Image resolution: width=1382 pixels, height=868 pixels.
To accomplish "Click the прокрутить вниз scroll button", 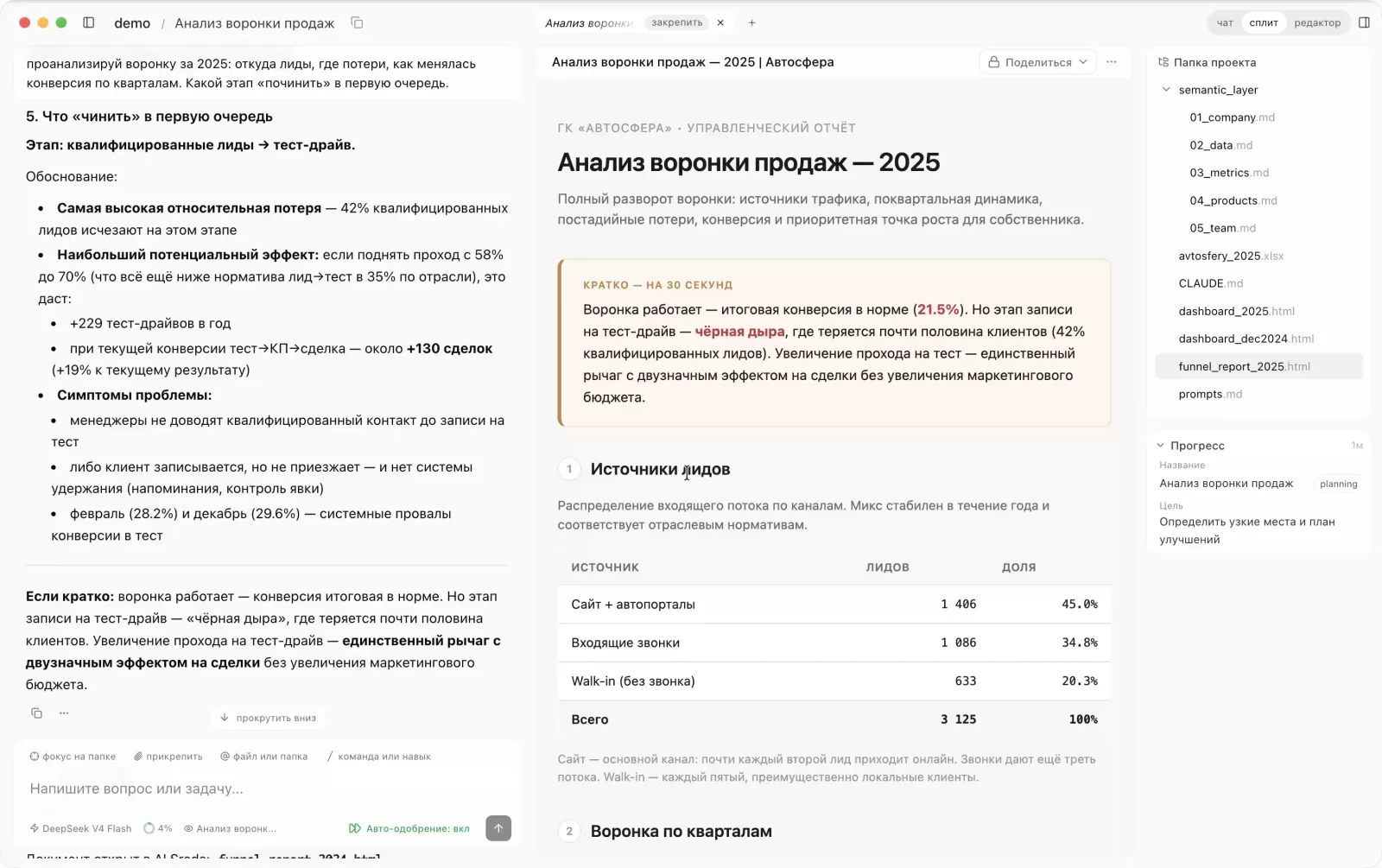I will [x=268, y=718].
